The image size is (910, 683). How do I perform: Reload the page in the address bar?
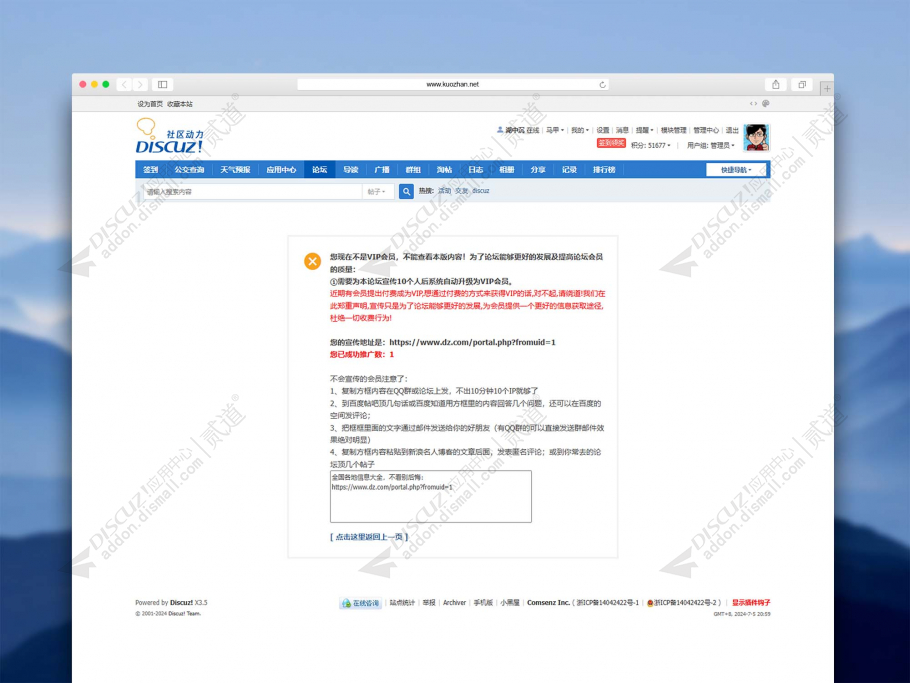tap(602, 85)
